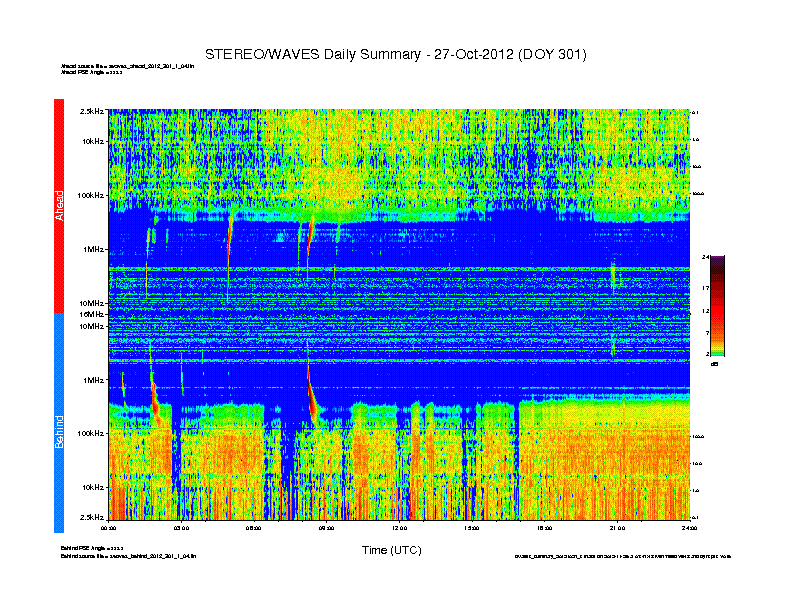Click the 12:00 time axis tick label
The image size is (792, 612).
(399, 528)
